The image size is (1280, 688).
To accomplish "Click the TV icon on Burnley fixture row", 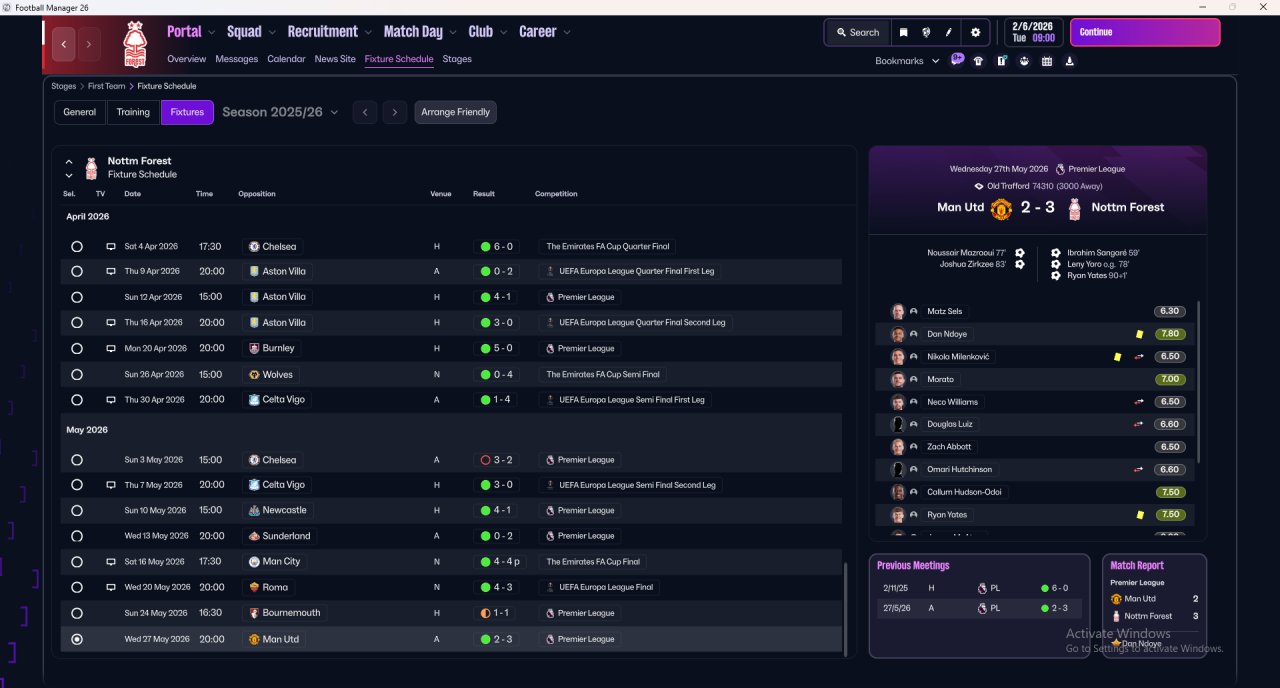I will (x=111, y=349).
